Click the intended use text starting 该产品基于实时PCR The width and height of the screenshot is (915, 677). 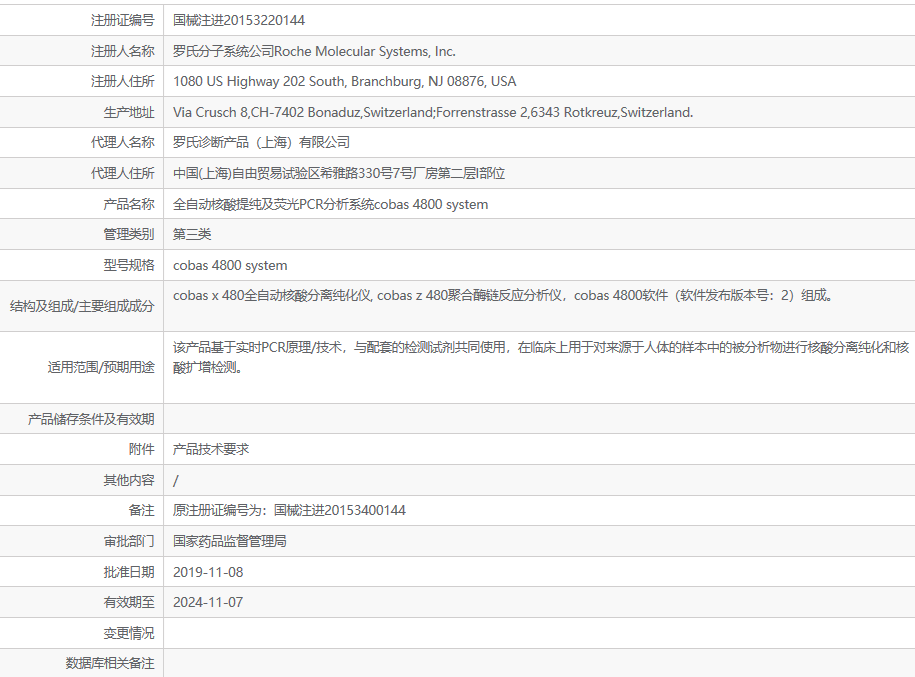541,357
